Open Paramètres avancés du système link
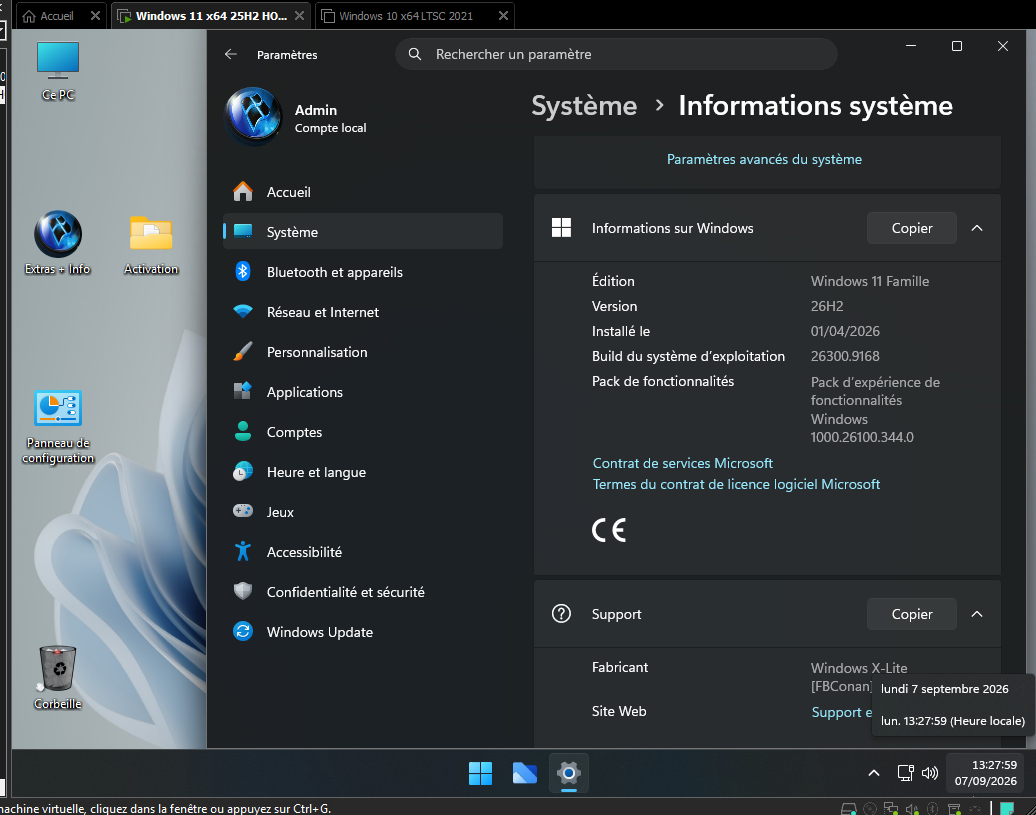The height and width of the screenshot is (815, 1036). [x=764, y=159]
